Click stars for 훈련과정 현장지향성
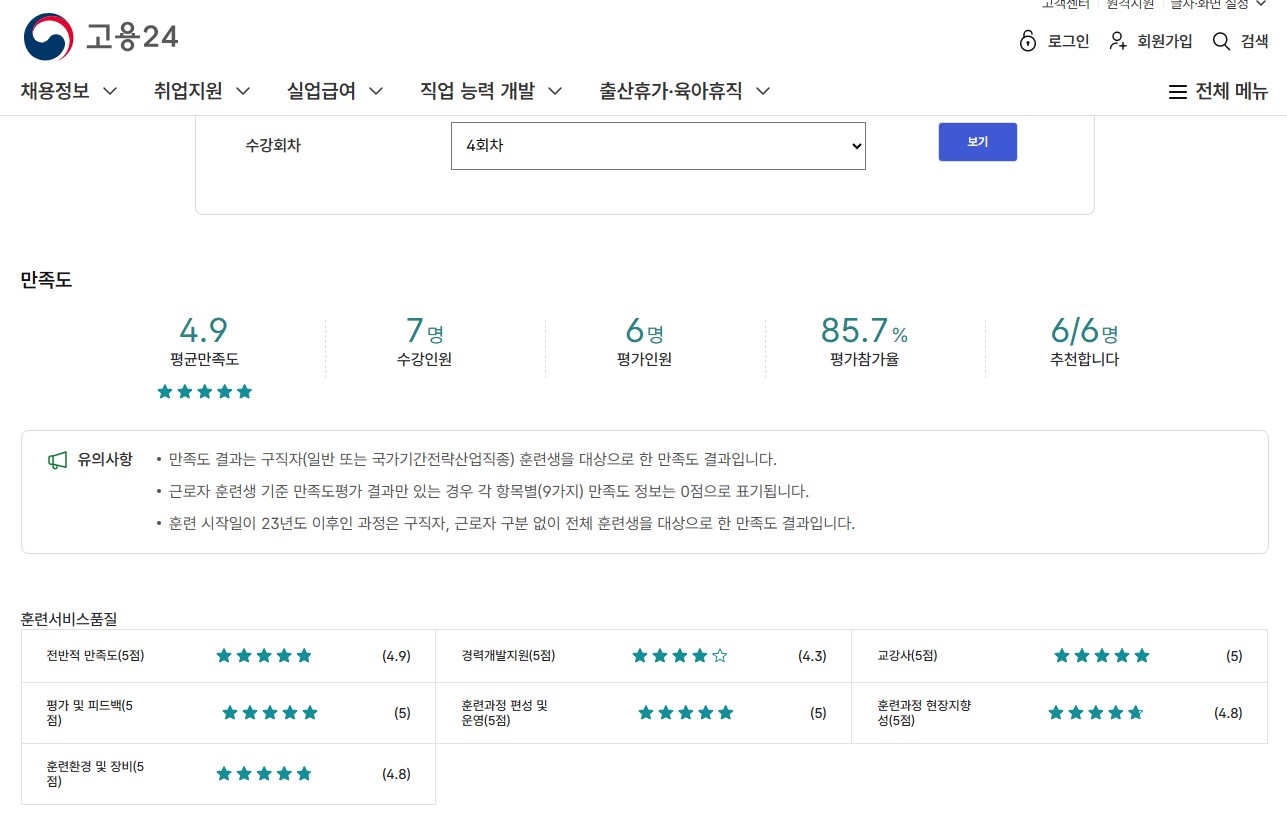Screen dimensions: 1287x815 [x=1096, y=713]
